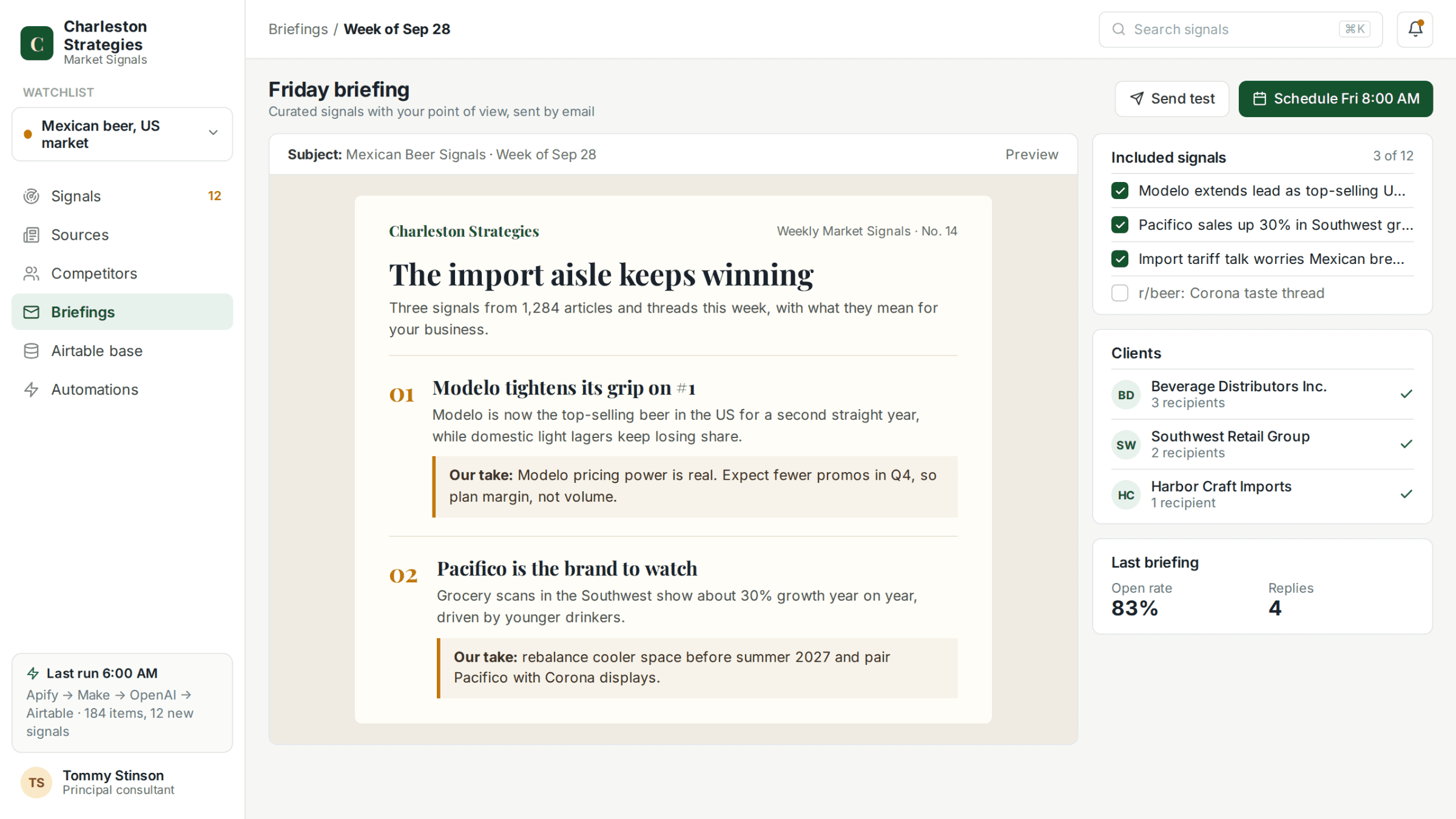This screenshot has width=1456, height=819.
Task: Click the HC client avatar
Action: [x=1126, y=495]
